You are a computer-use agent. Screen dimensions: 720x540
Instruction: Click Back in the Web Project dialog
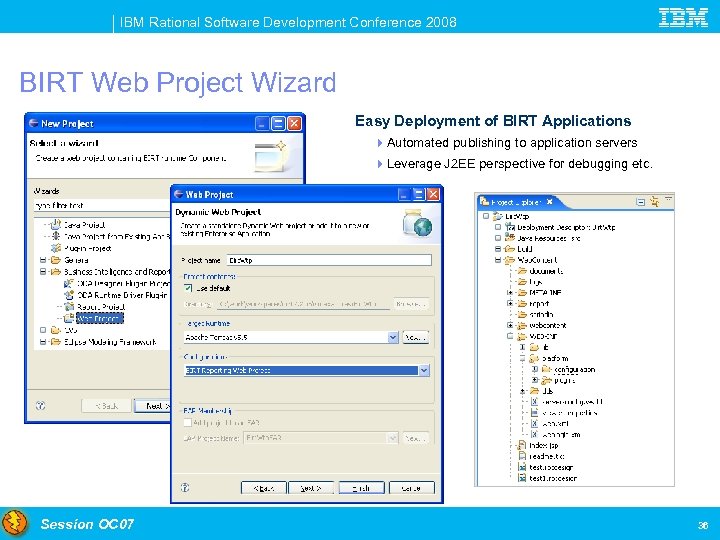(x=264, y=488)
